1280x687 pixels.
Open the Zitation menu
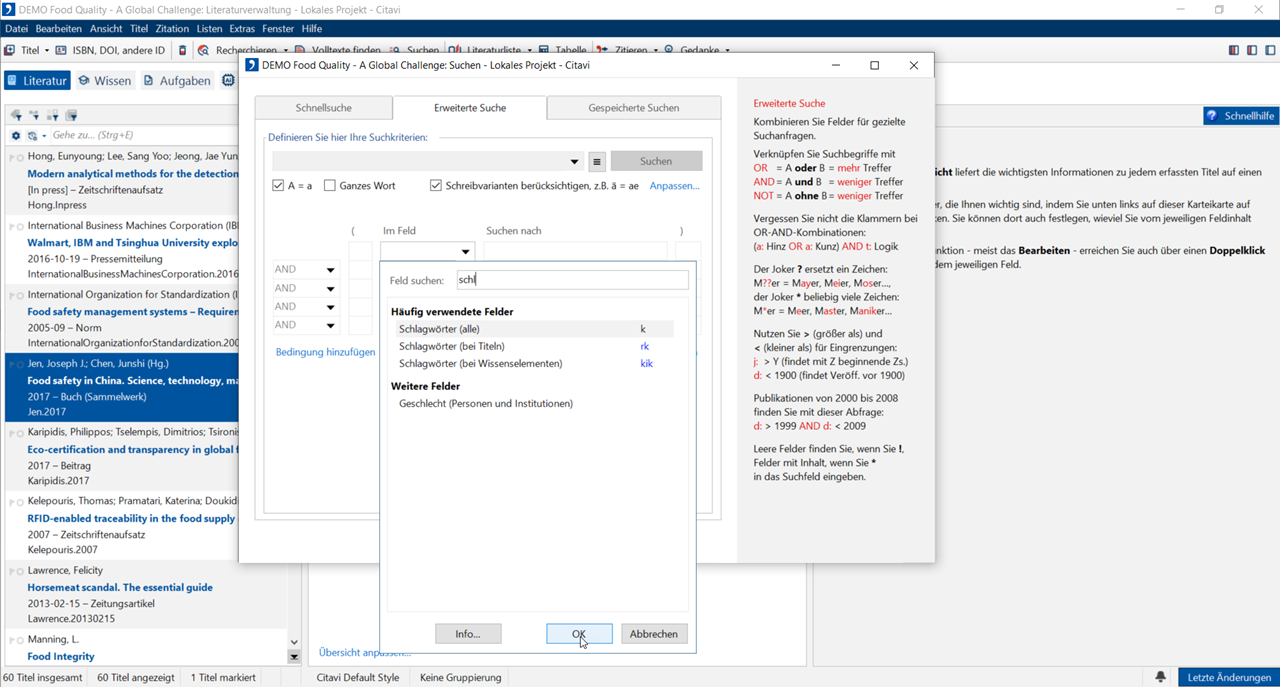(172, 29)
